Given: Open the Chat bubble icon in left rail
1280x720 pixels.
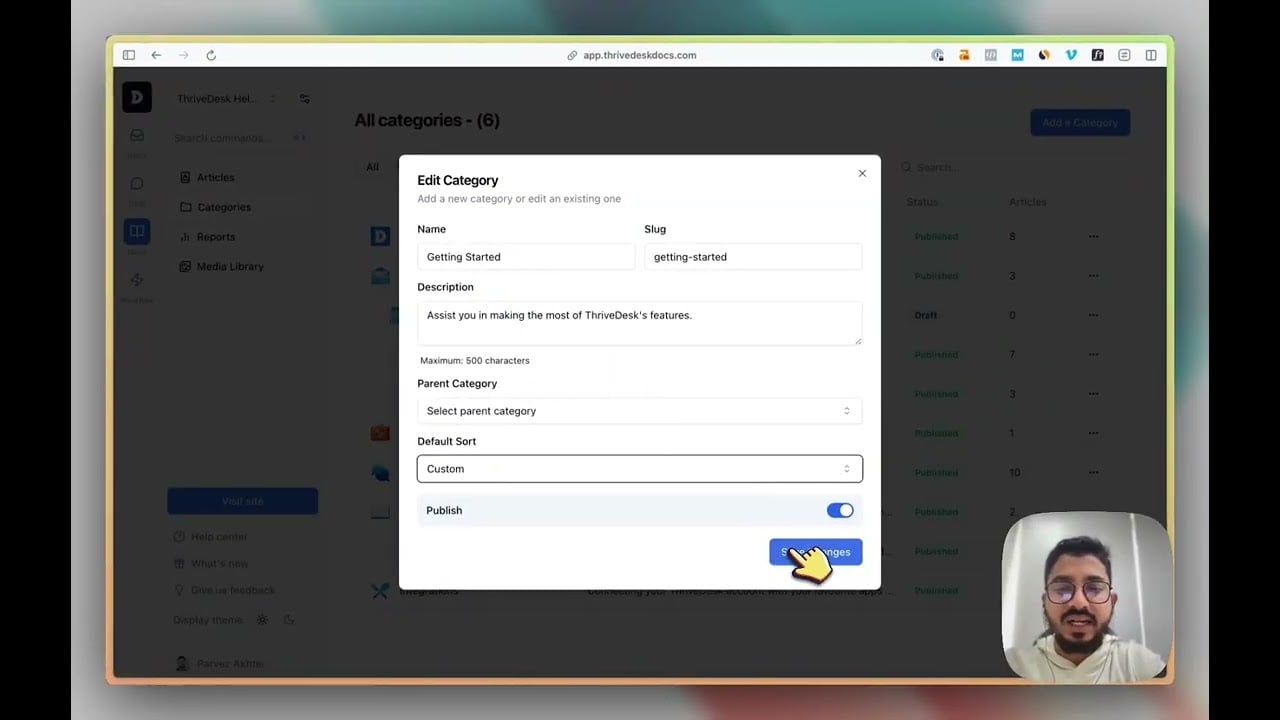Looking at the screenshot, I should pos(137,183).
